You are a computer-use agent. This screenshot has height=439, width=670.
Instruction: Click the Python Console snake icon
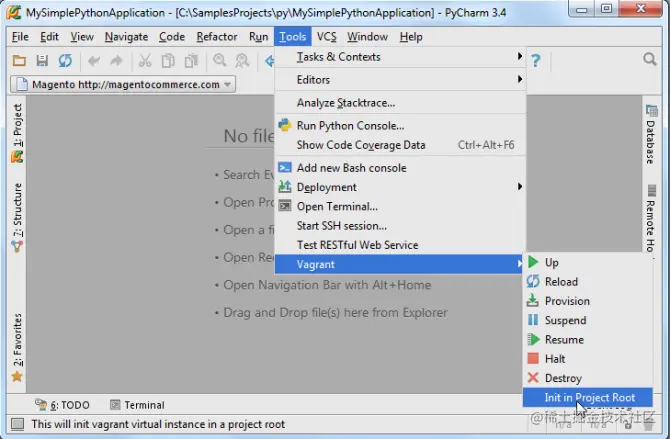[285, 125]
